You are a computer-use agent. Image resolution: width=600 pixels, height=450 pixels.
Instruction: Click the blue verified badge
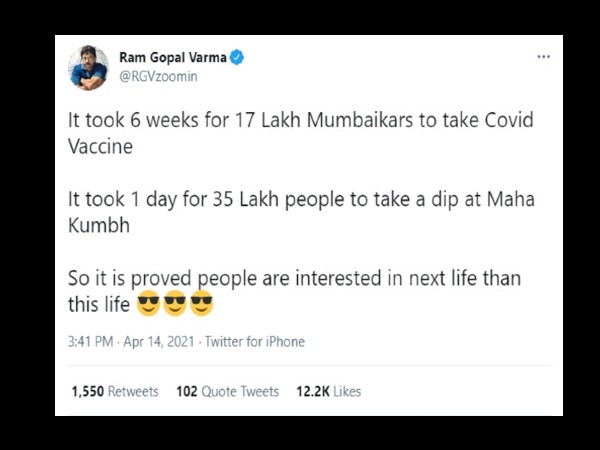click(x=237, y=57)
